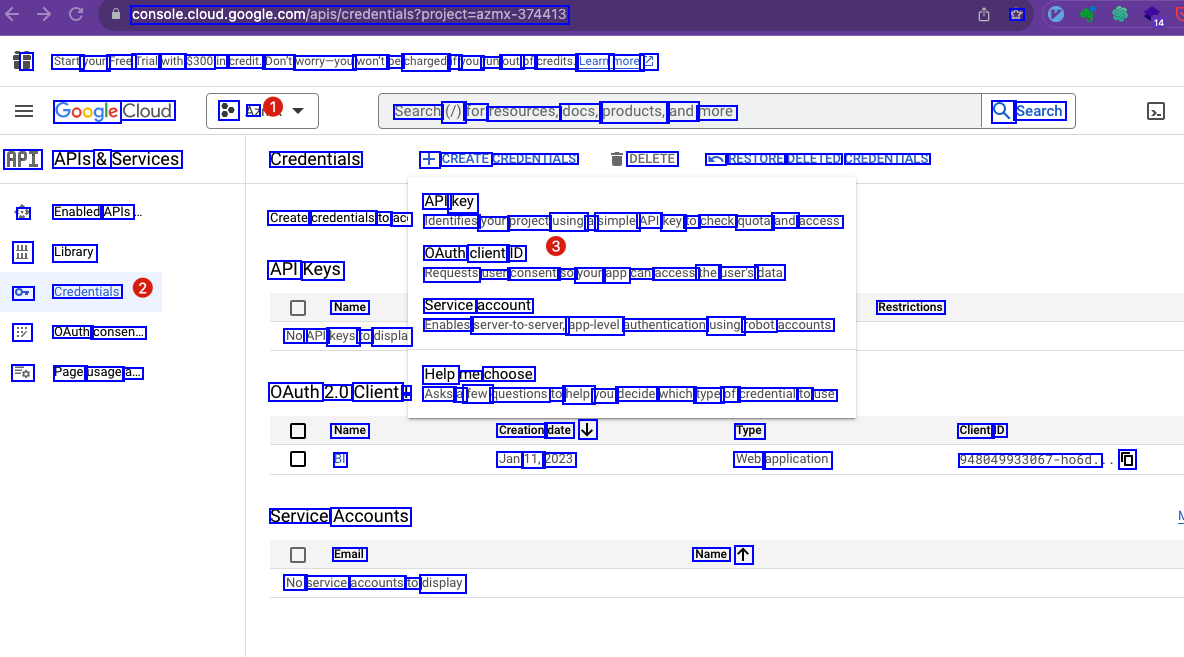Click the gift icon in trial banner
The height and width of the screenshot is (657, 1184).
pyautogui.click(x=22, y=62)
